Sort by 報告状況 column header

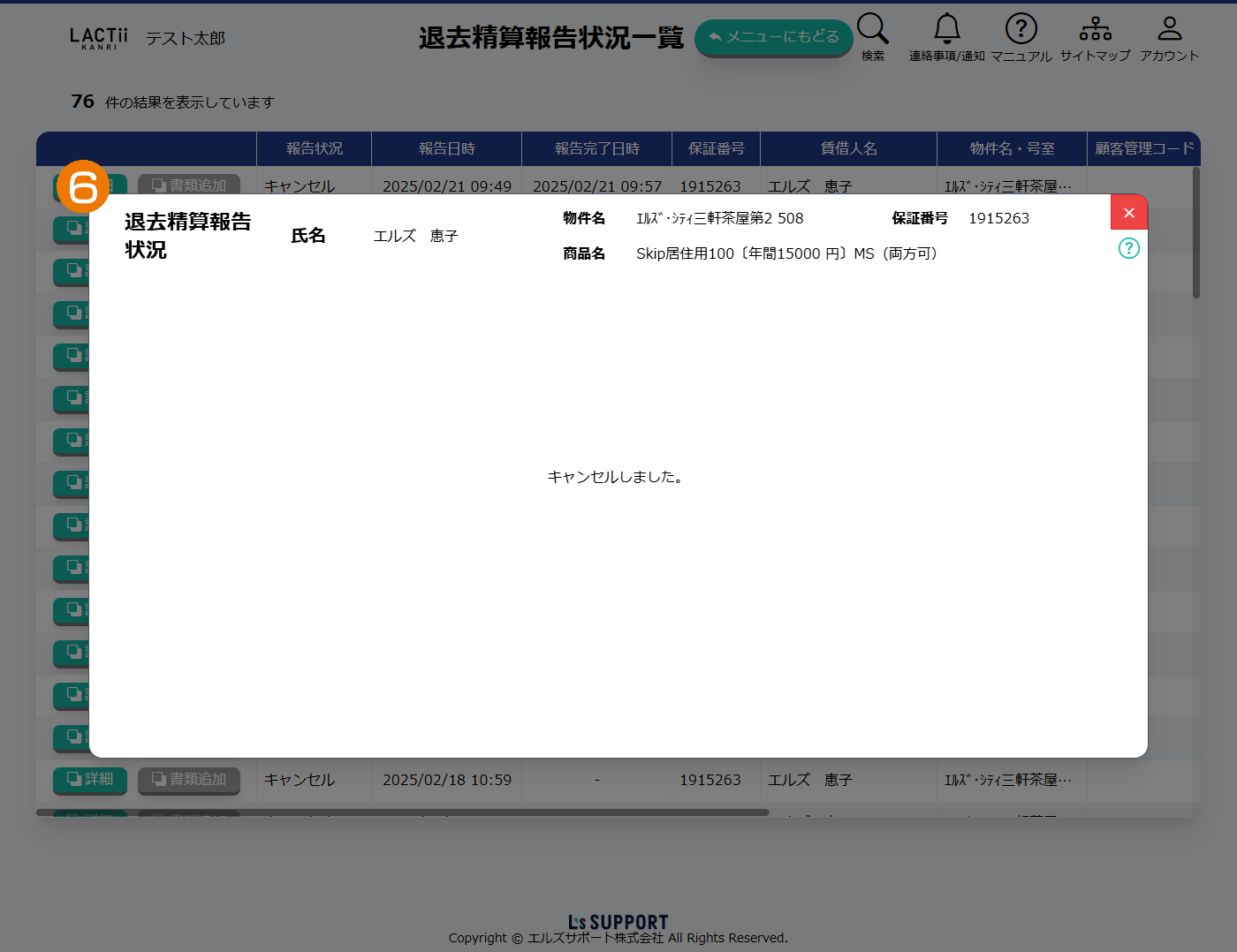[314, 148]
